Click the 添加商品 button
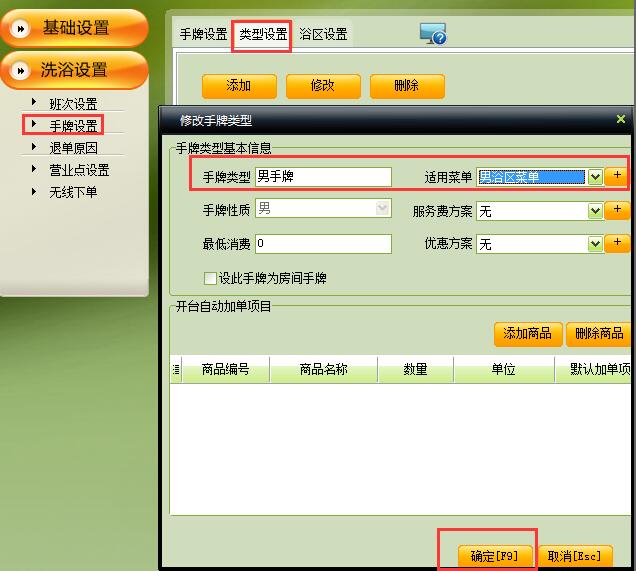636x571 pixels. [528, 334]
